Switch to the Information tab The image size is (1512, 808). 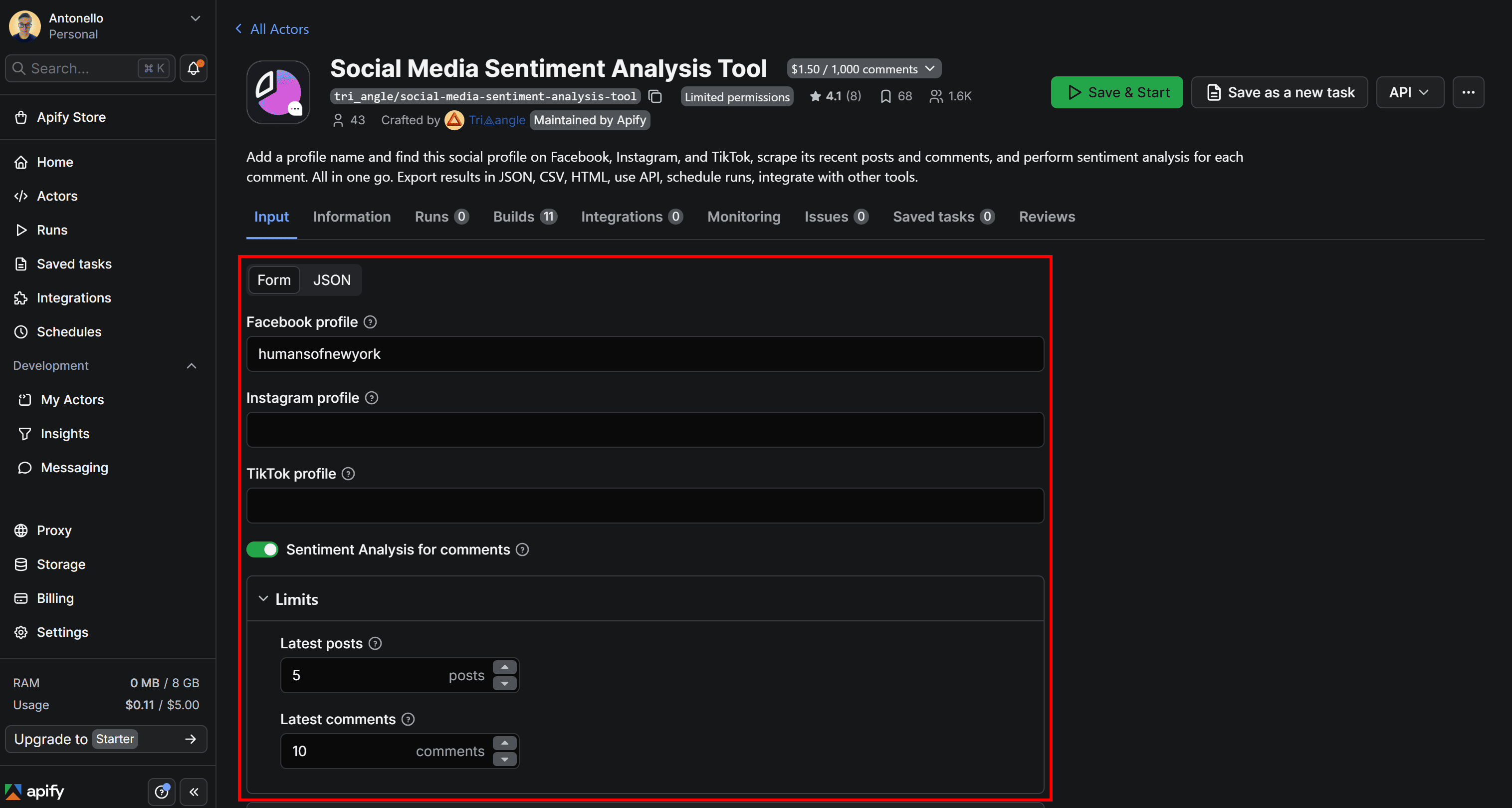click(352, 217)
